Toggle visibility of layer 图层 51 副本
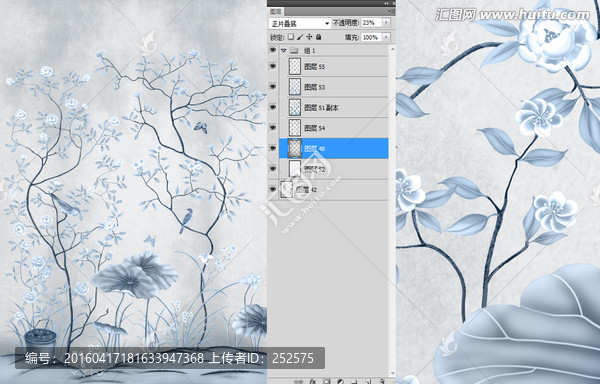The width and height of the screenshot is (600, 384). [273, 107]
